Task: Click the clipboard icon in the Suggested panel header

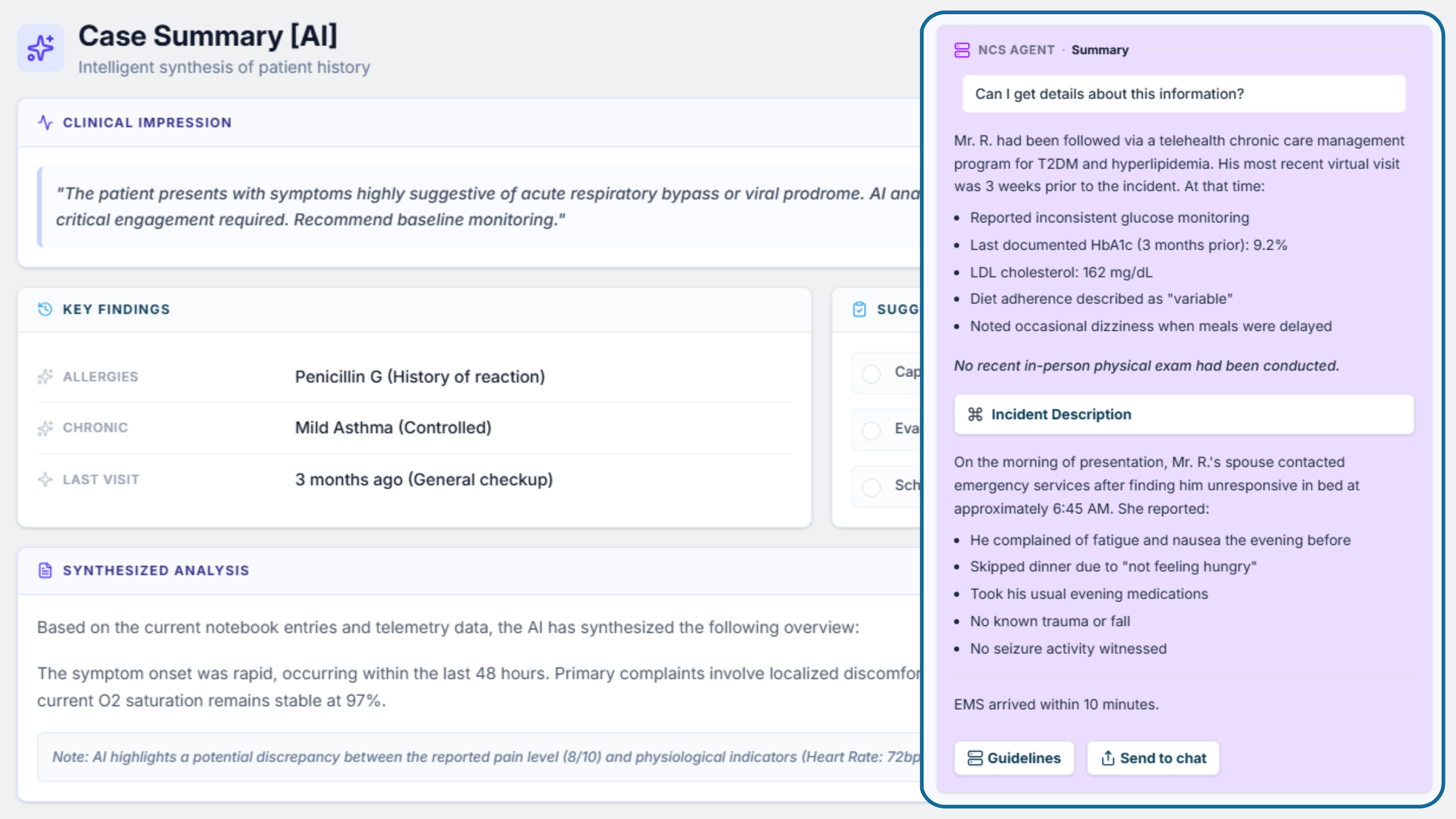Action: (x=859, y=309)
